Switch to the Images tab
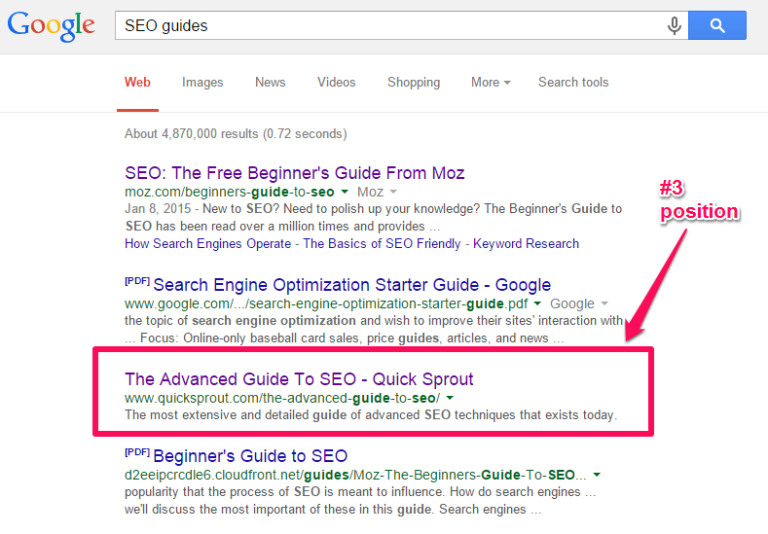The width and height of the screenshot is (768, 534). coord(202,82)
